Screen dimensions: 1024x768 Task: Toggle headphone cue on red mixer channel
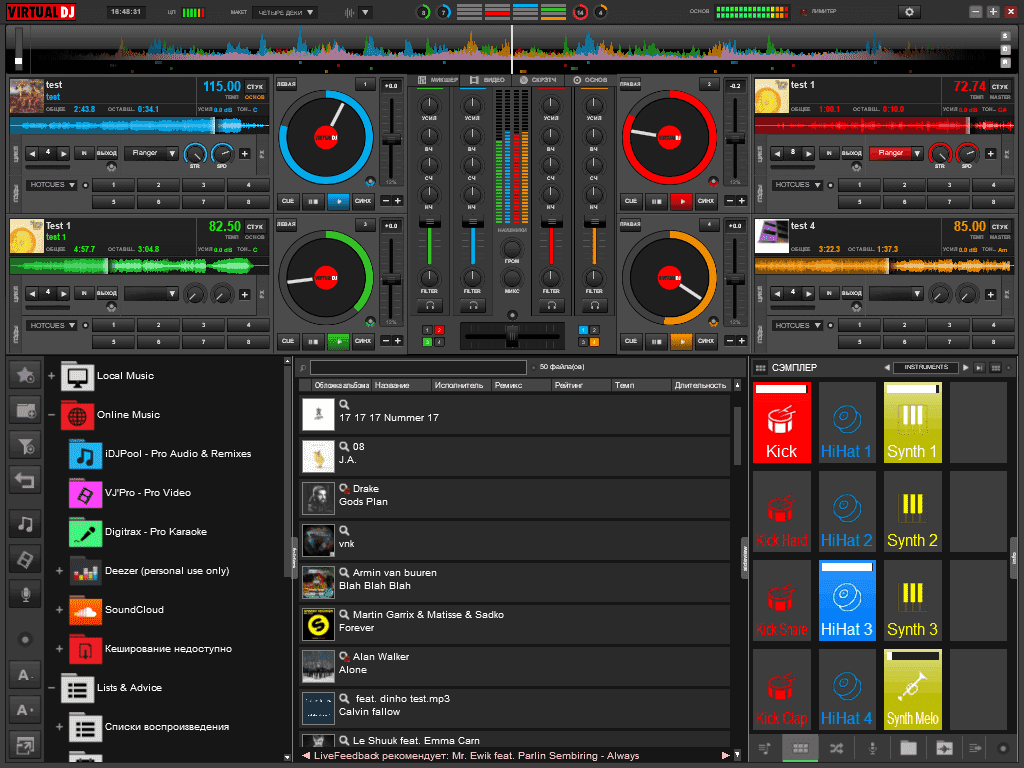point(552,305)
